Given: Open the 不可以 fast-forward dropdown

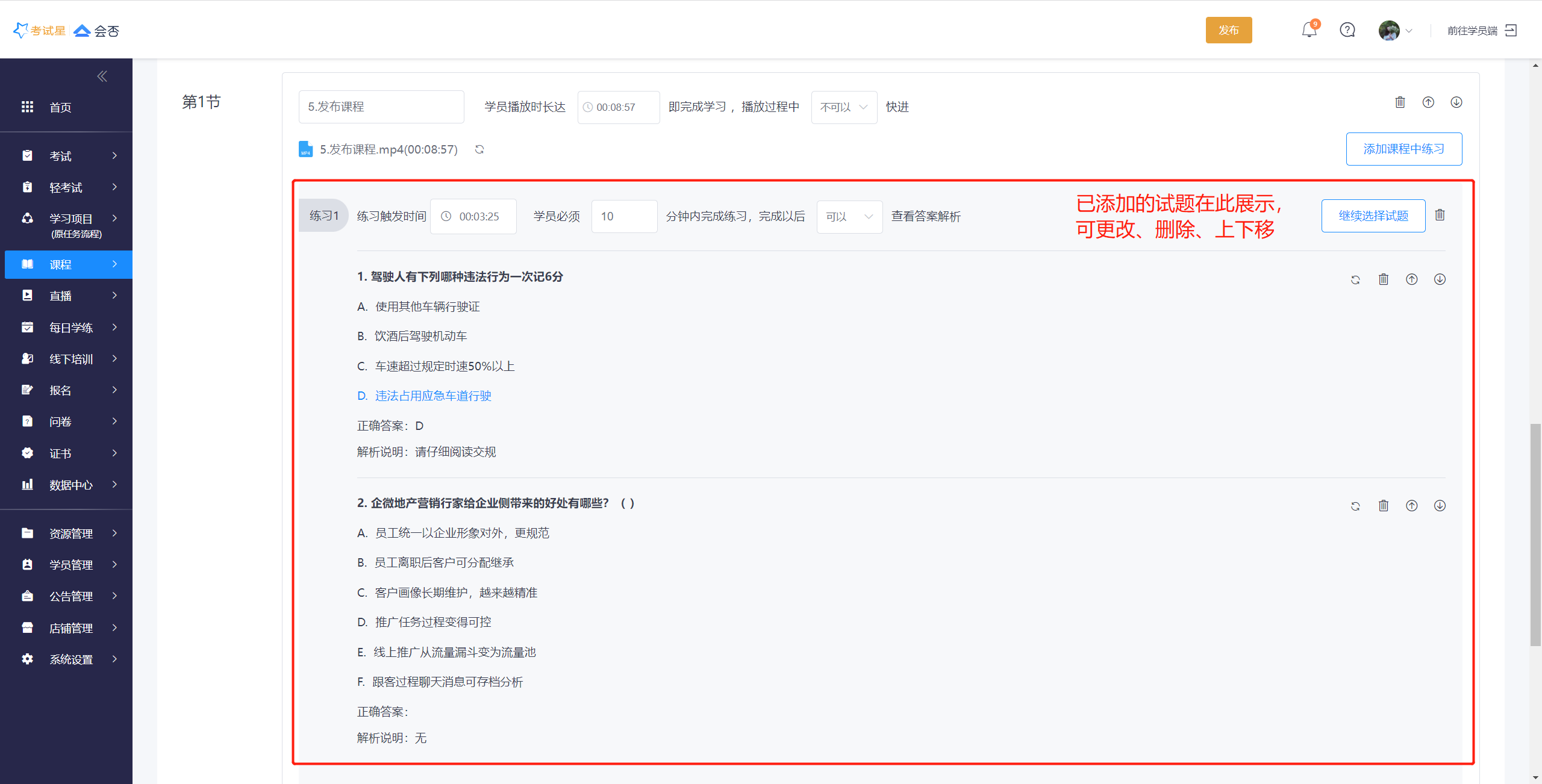Looking at the screenshot, I should click(x=844, y=107).
